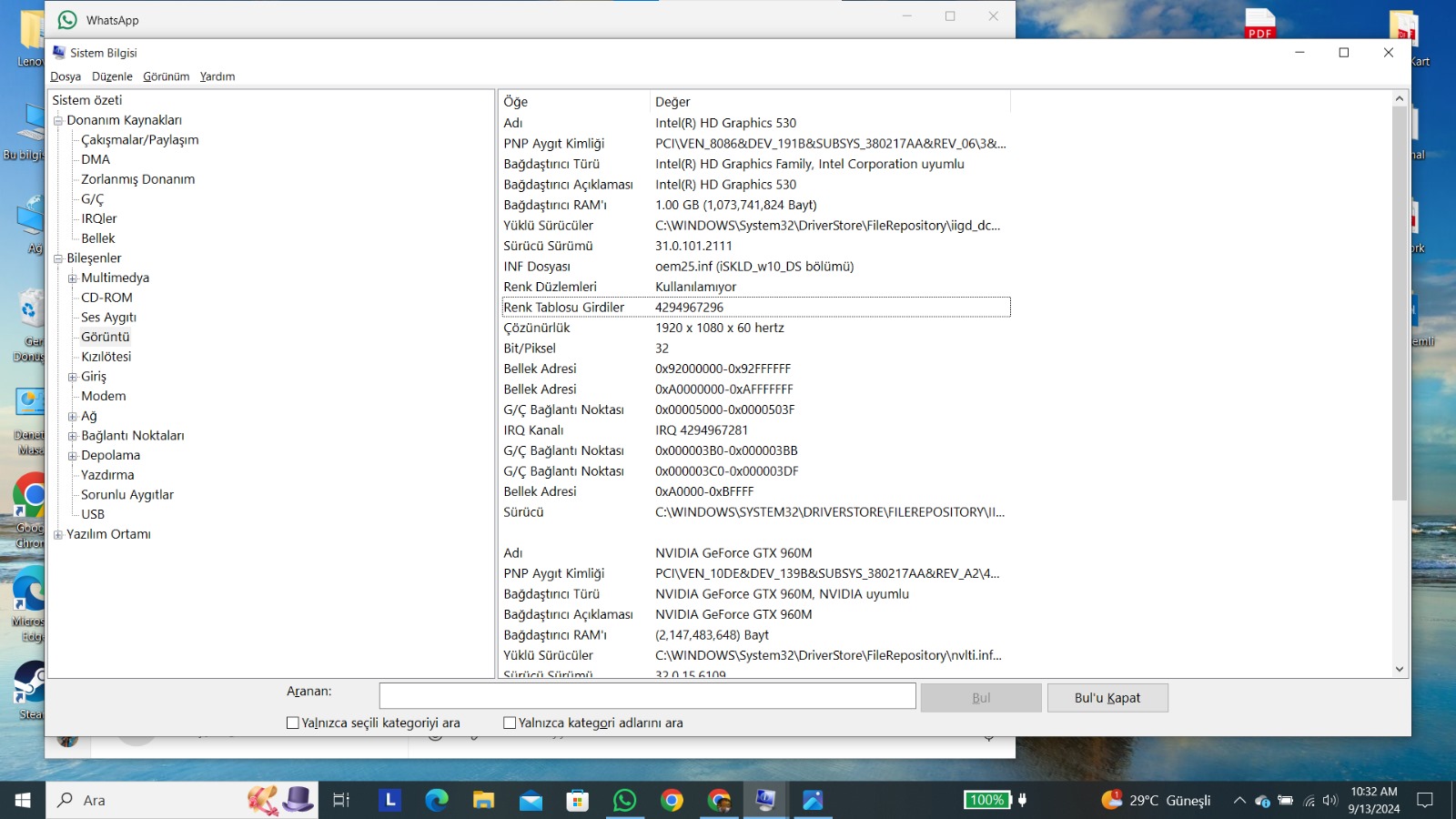Show hidden system tray icons
1456x819 pixels.
click(1239, 801)
